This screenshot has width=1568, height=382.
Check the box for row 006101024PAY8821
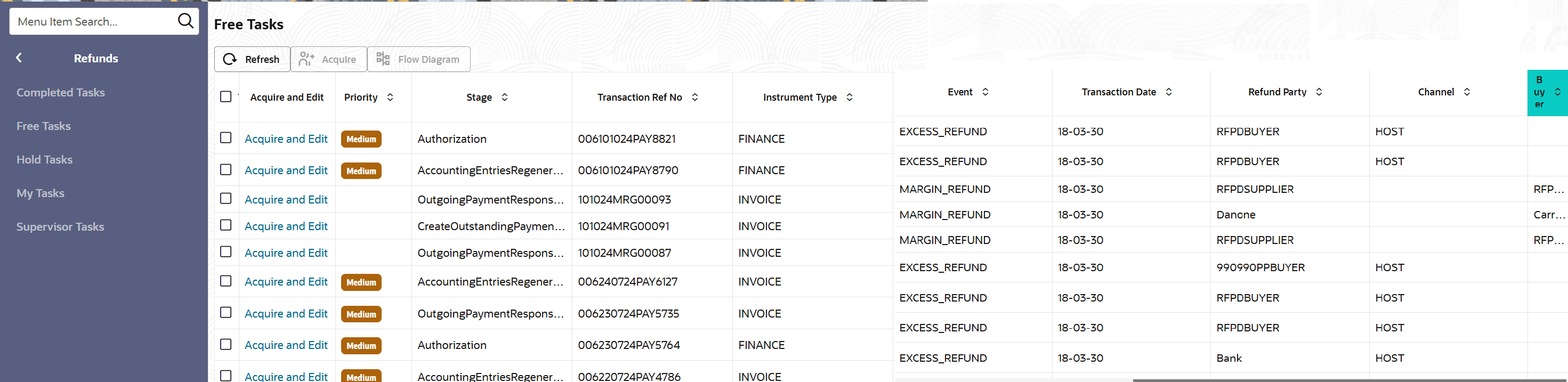(226, 138)
